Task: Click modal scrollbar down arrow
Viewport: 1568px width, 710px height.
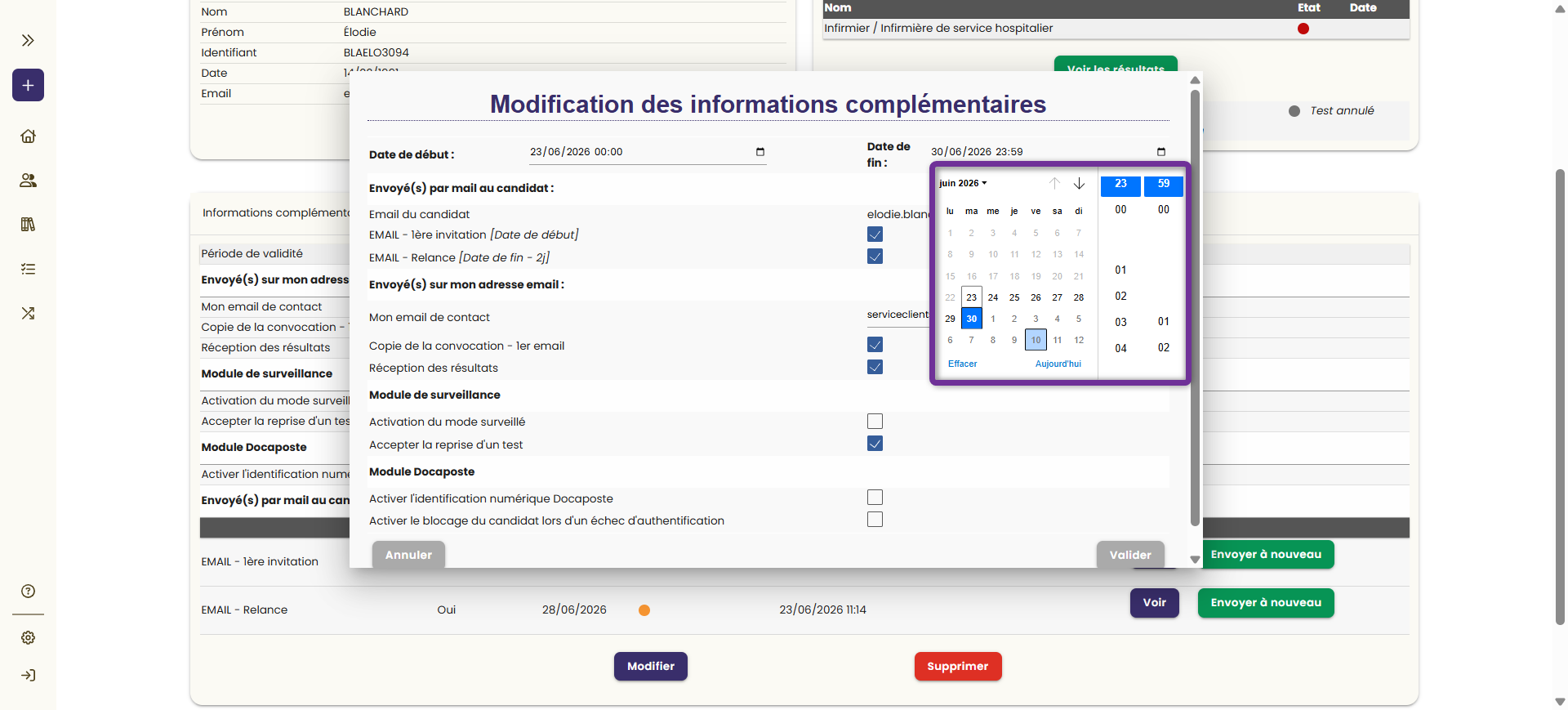Action: (1195, 560)
